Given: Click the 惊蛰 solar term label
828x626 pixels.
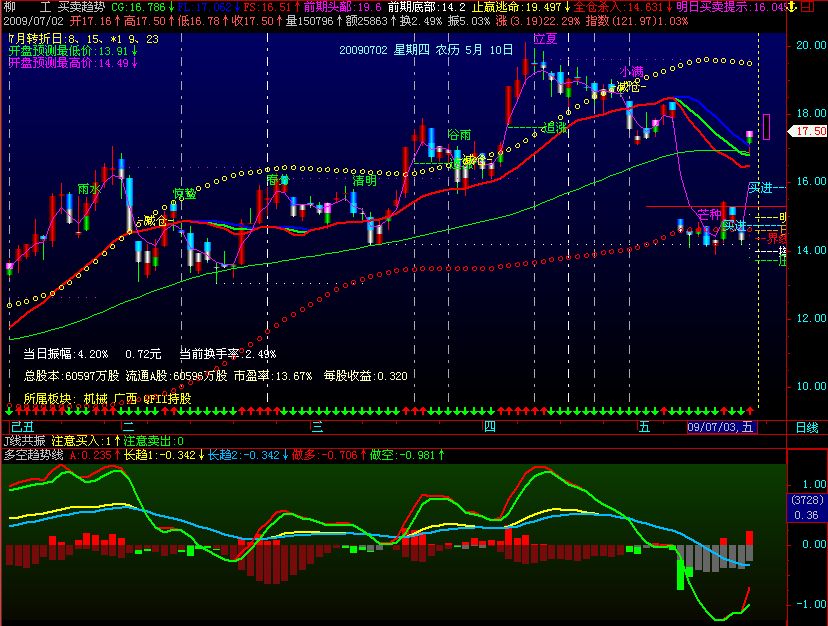Looking at the screenshot, I should [x=185, y=194].
